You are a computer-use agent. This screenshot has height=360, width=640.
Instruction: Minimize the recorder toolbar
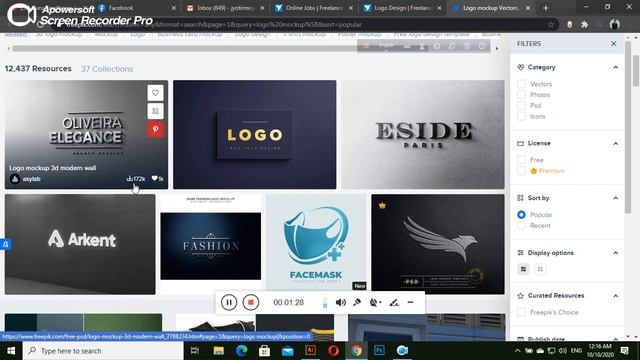coord(411,302)
